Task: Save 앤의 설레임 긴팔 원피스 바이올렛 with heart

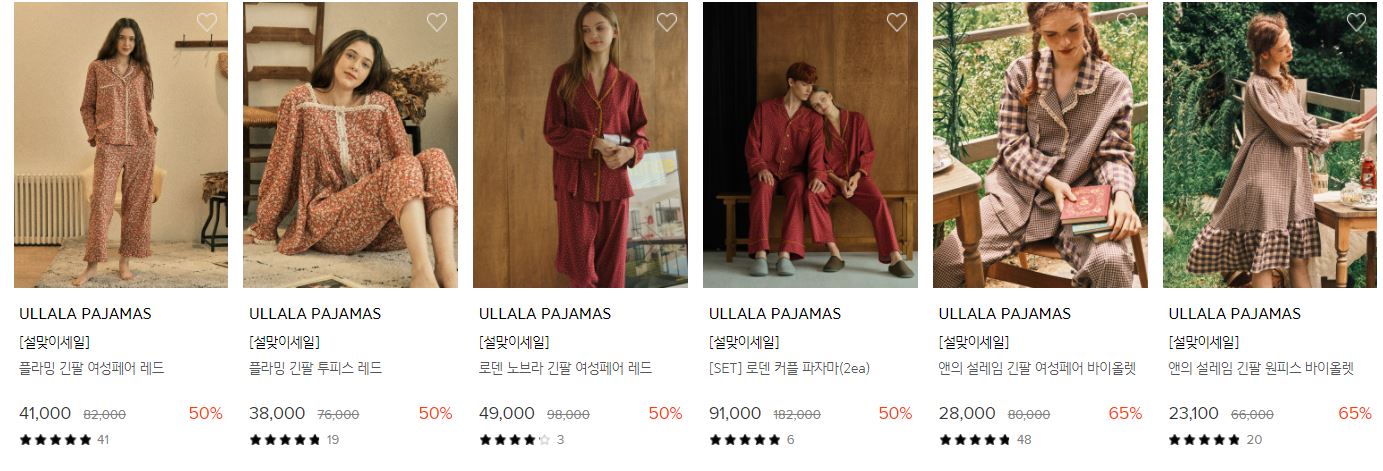Action: [1357, 22]
